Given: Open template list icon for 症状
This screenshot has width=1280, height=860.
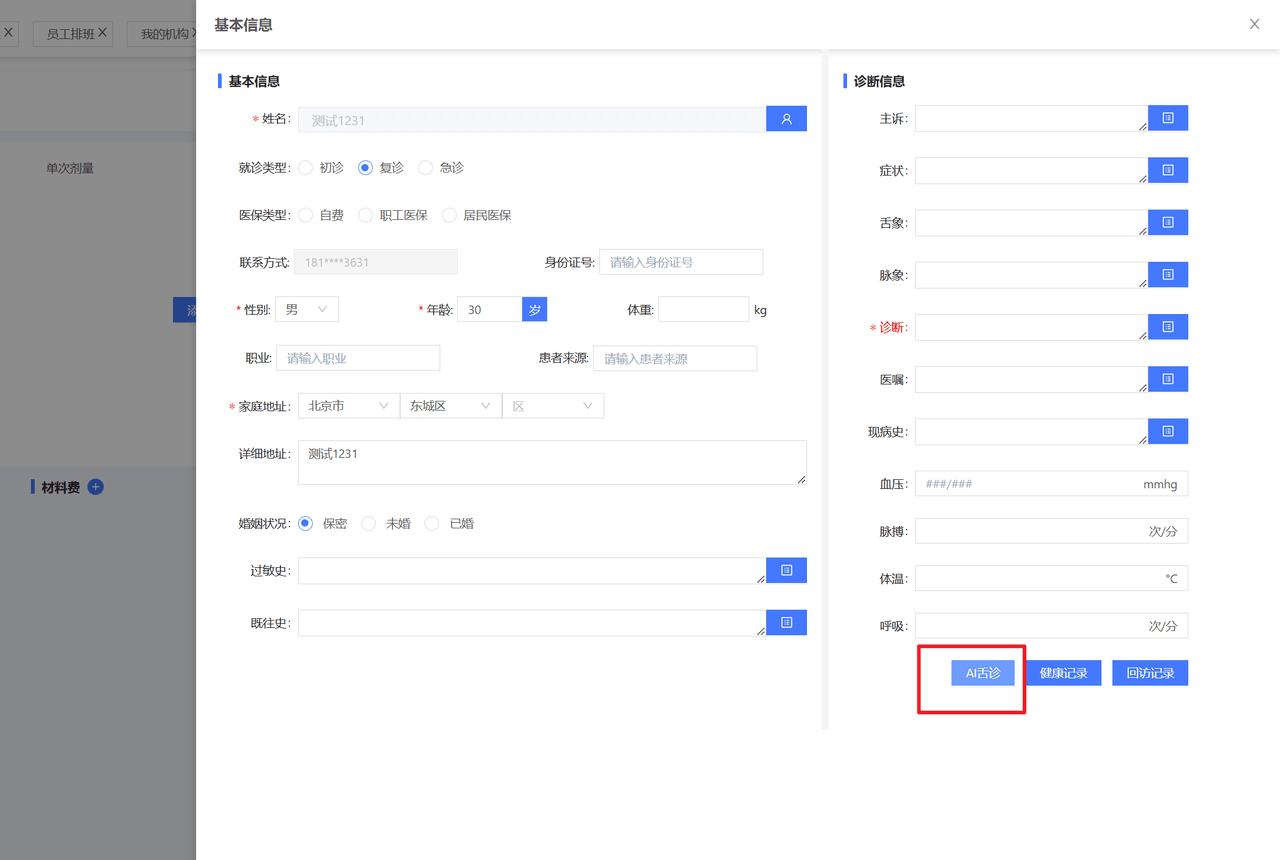Looking at the screenshot, I should 1168,170.
